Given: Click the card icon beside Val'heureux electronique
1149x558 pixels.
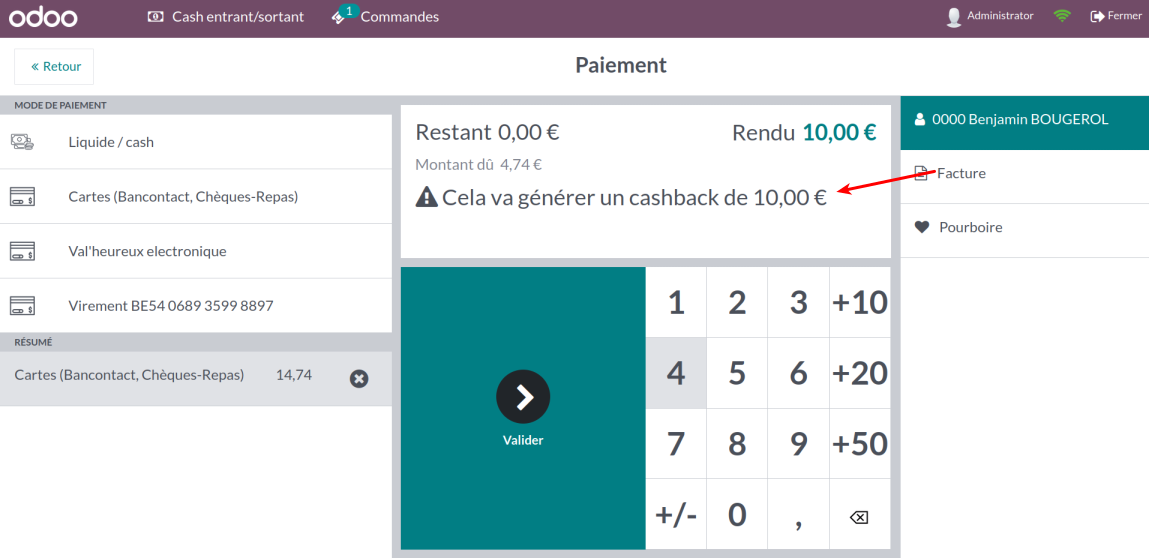Looking at the screenshot, I should coord(22,251).
